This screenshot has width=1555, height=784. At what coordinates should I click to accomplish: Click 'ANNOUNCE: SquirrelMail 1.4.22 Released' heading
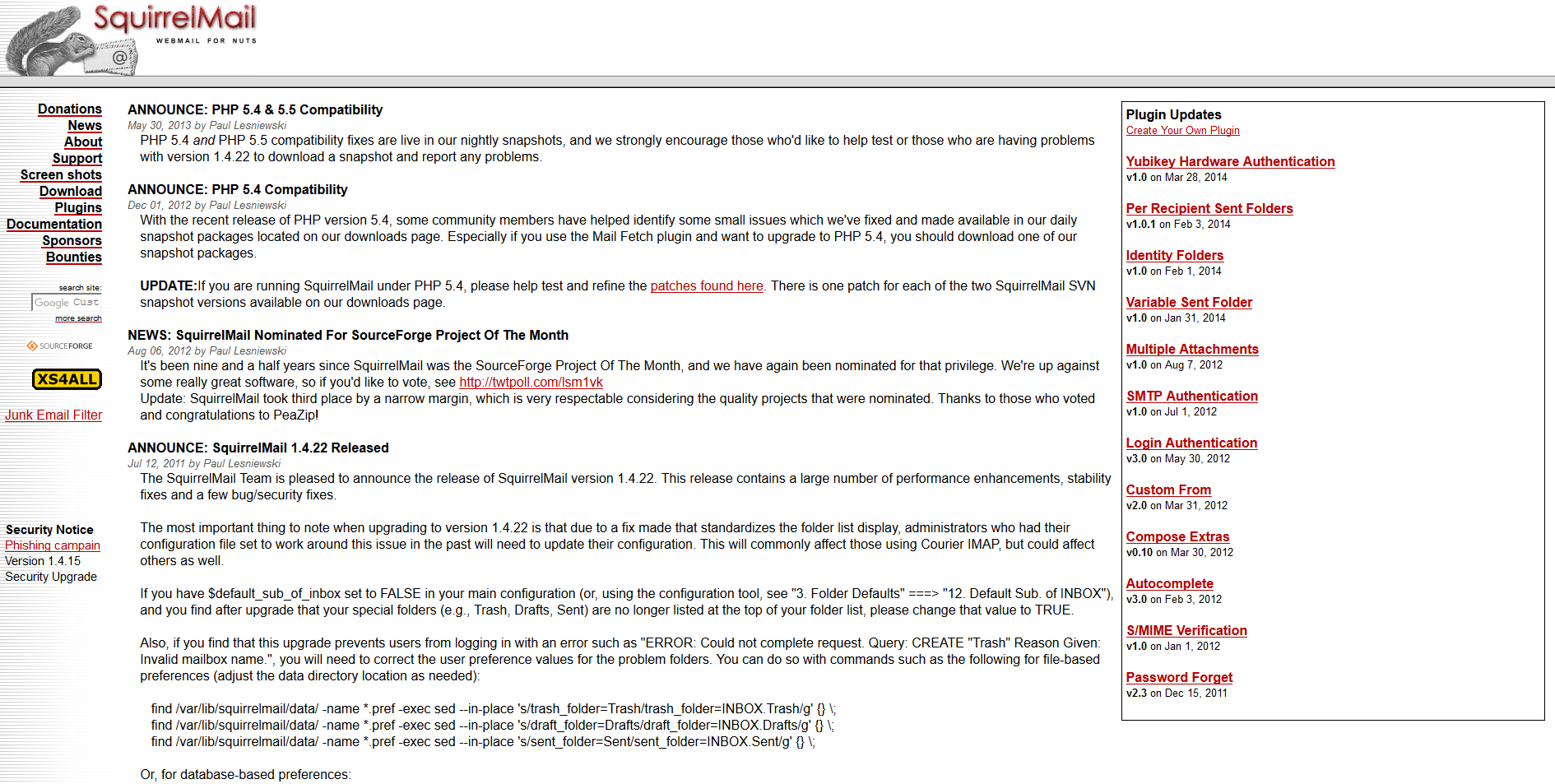(258, 448)
